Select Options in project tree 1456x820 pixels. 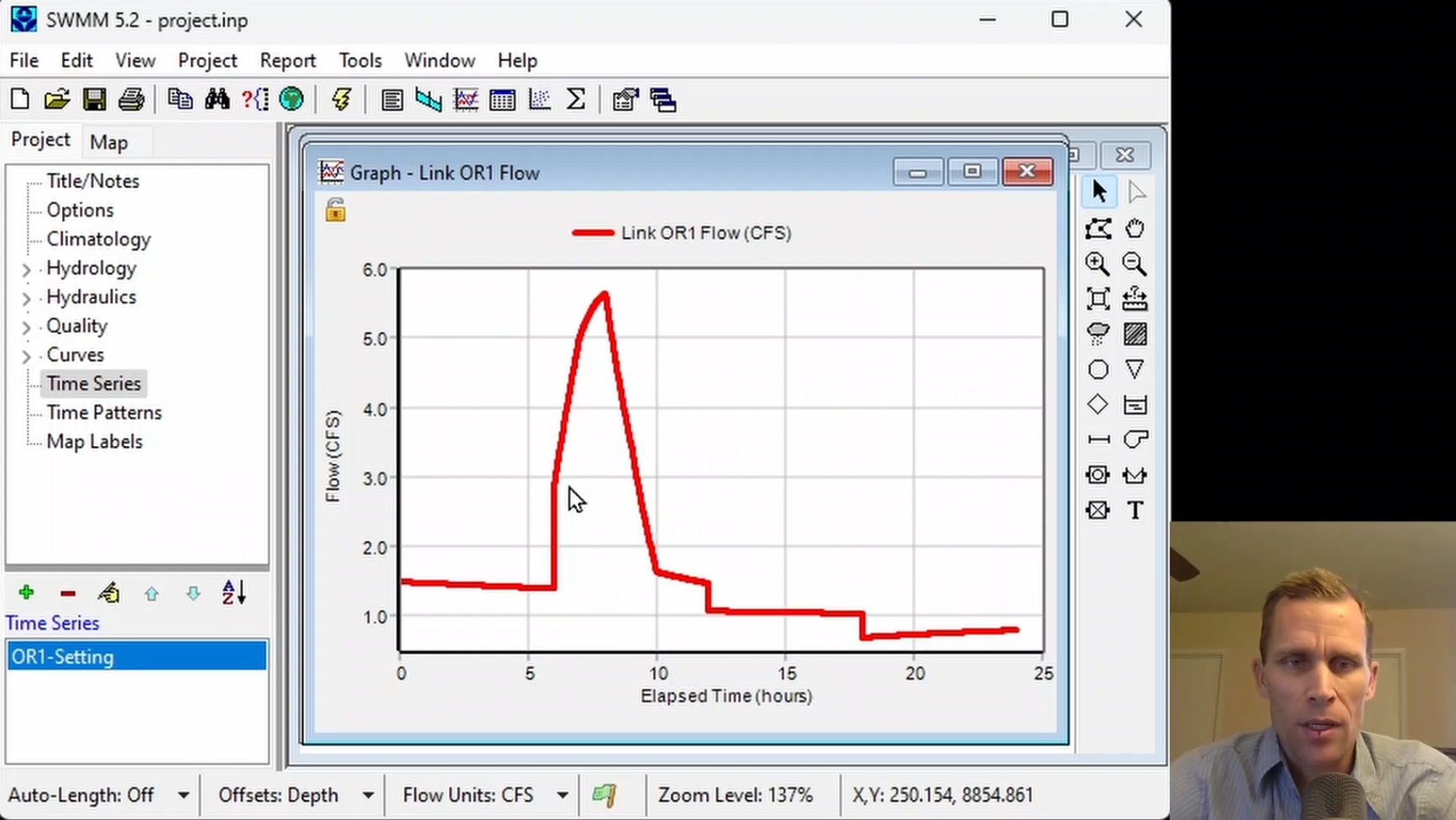80,210
